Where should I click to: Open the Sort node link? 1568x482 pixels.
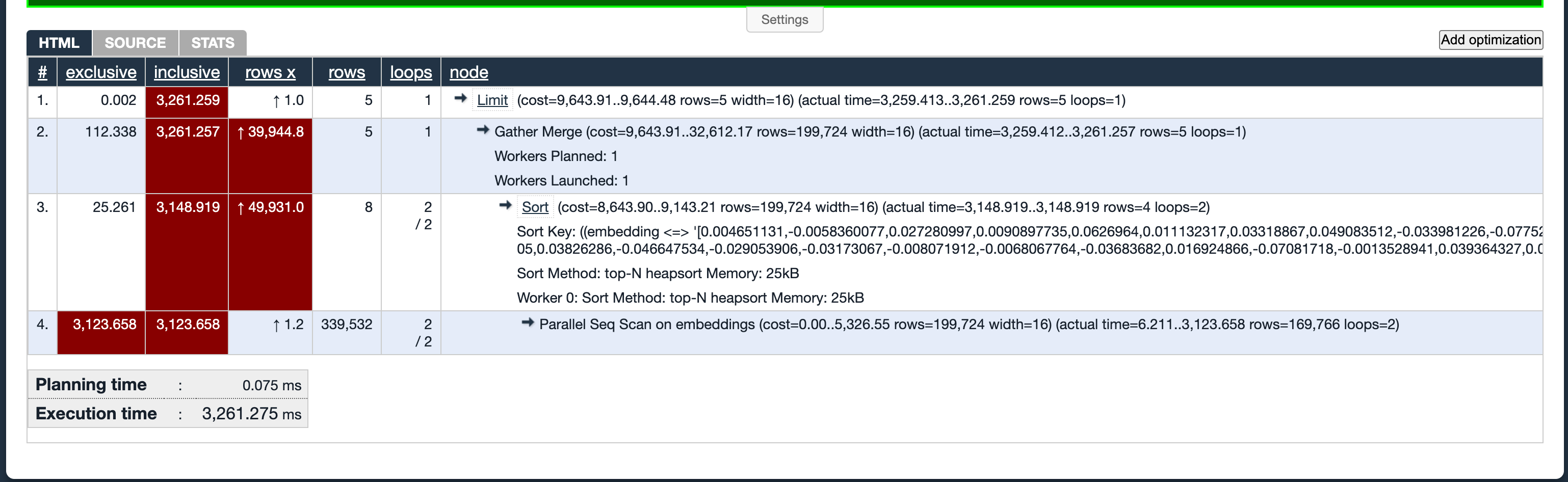pos(535,207)
